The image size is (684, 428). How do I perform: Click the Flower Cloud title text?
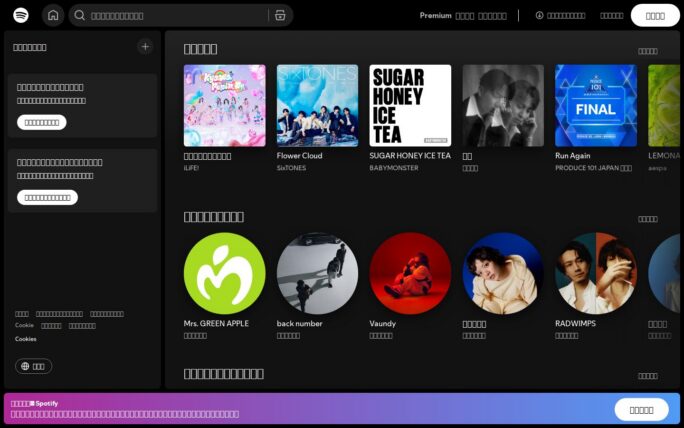pos(299,156)
